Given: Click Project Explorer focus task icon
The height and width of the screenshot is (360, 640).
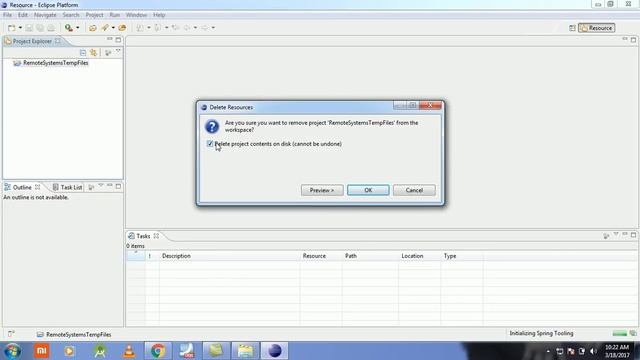Looking at the screenshot, I should [108, 53].
